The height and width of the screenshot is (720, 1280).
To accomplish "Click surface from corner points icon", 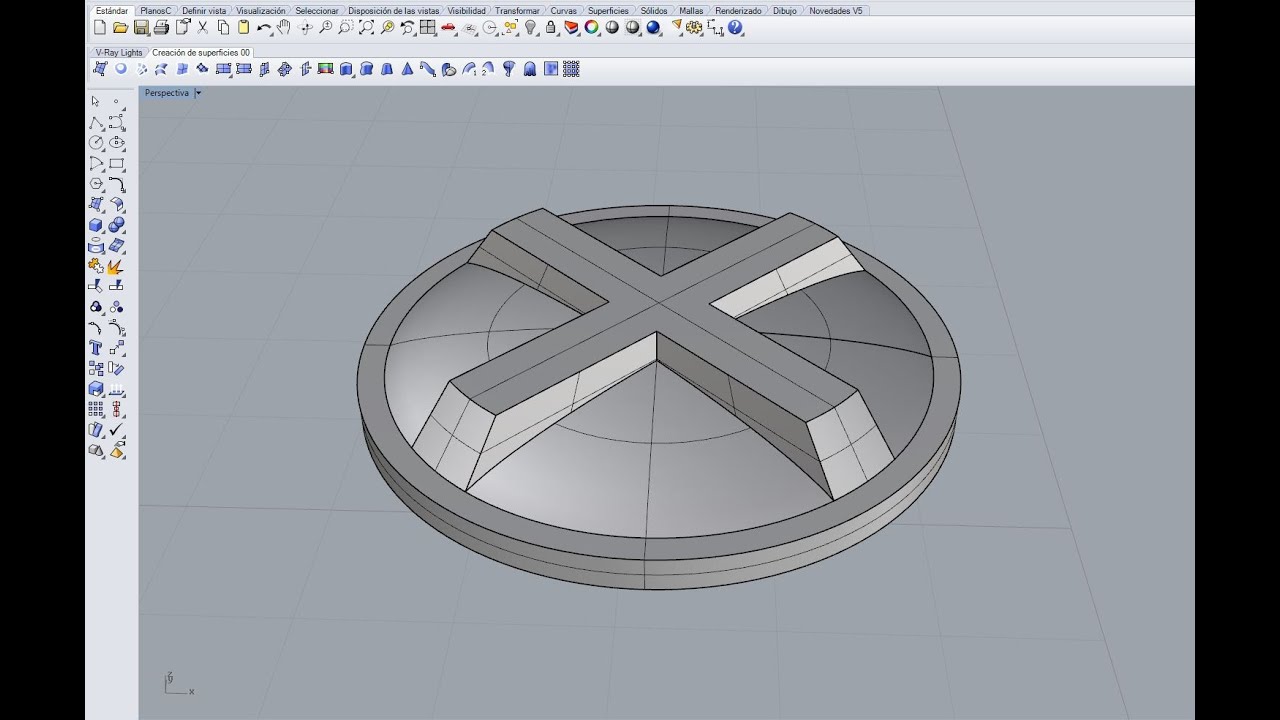I will pos(99,69).
